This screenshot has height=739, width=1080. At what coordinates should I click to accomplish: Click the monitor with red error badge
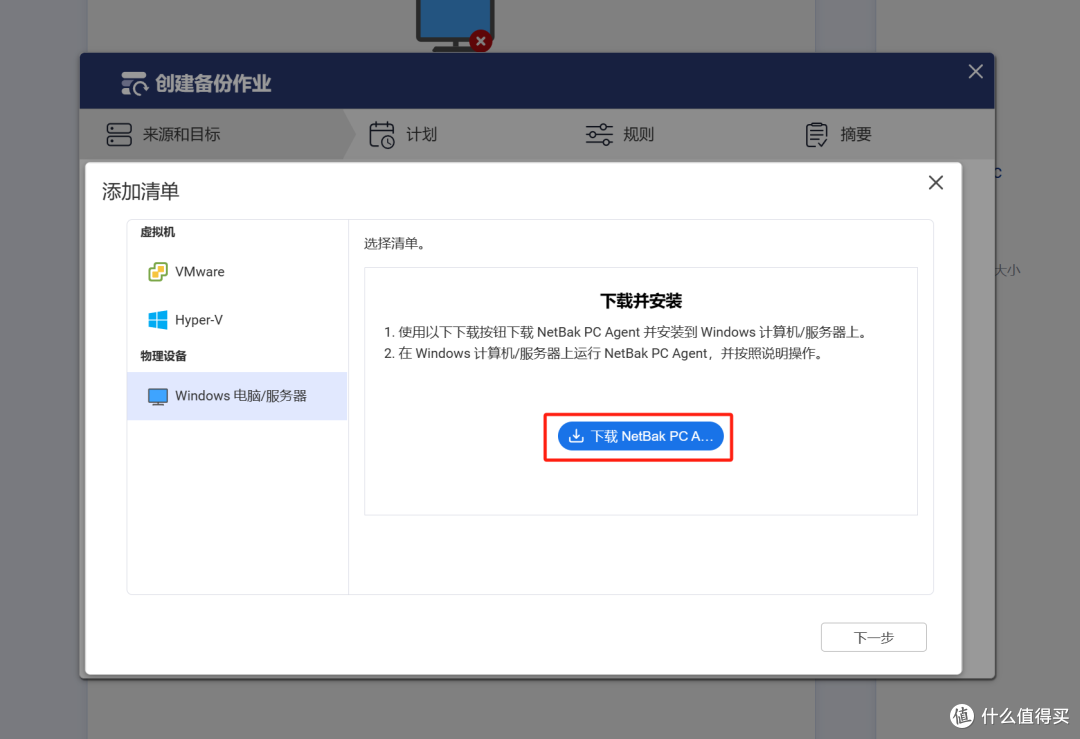click(455, 25)
